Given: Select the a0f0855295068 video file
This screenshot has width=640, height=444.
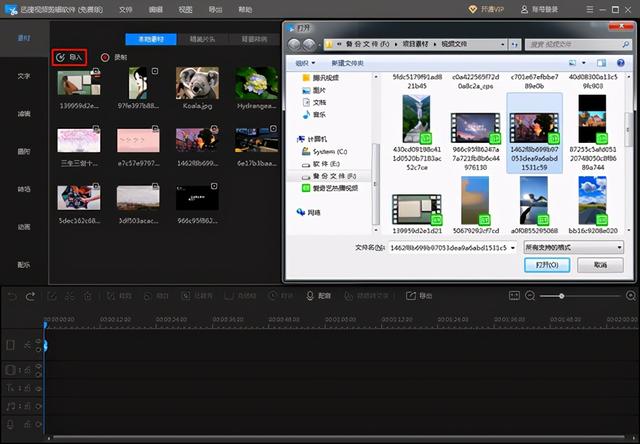Looking at the screenshot, I should [x=534, y=205].
